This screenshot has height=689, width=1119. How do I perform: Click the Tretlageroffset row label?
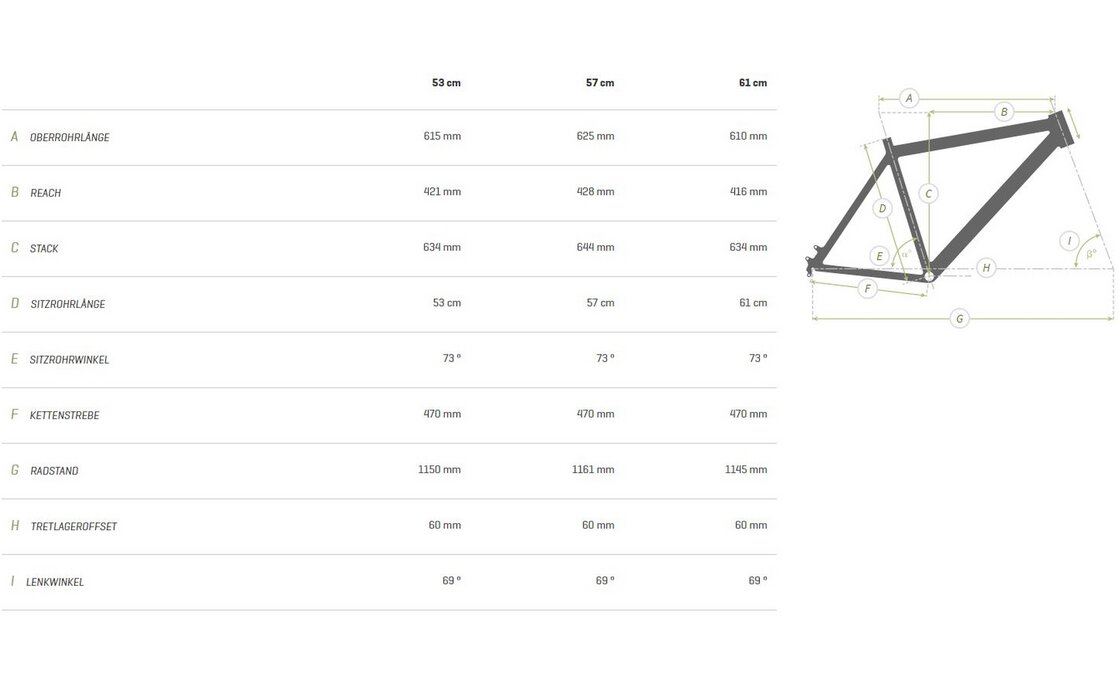tap(74, 527)
